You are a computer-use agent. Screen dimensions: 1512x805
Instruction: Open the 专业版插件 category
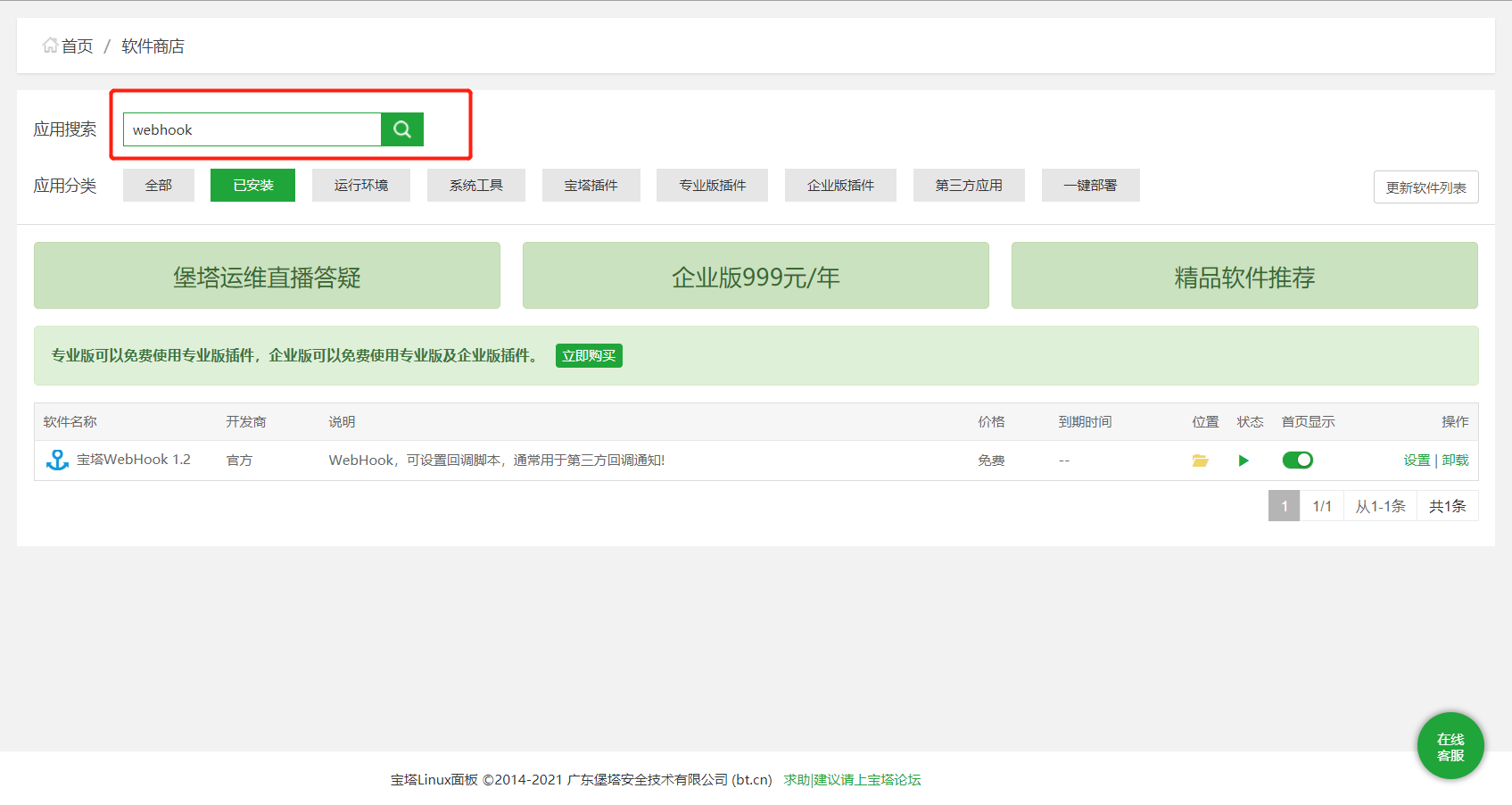[713, 185]
